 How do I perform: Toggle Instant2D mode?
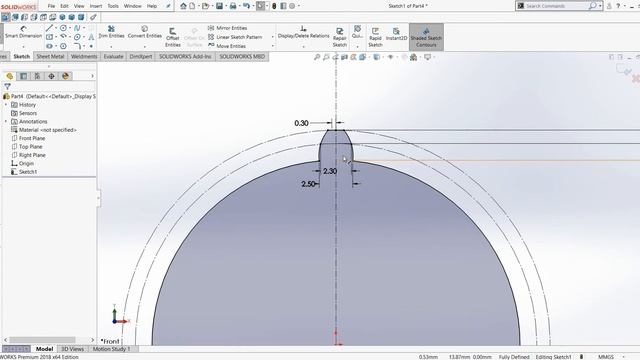tap(396, 34)
